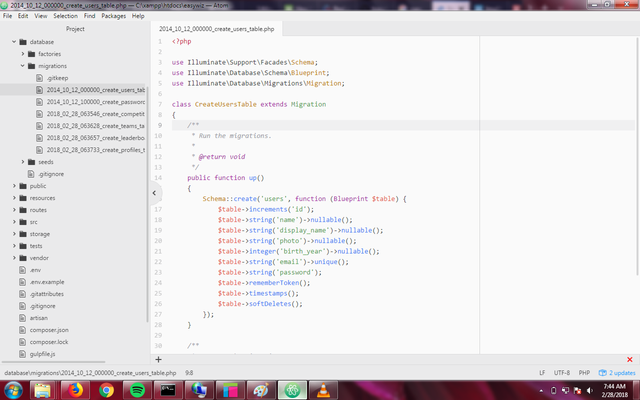Image resolution: width=640 pixels, height=400 pixels.
Task: Collapse the database folder
Action: 42,41
